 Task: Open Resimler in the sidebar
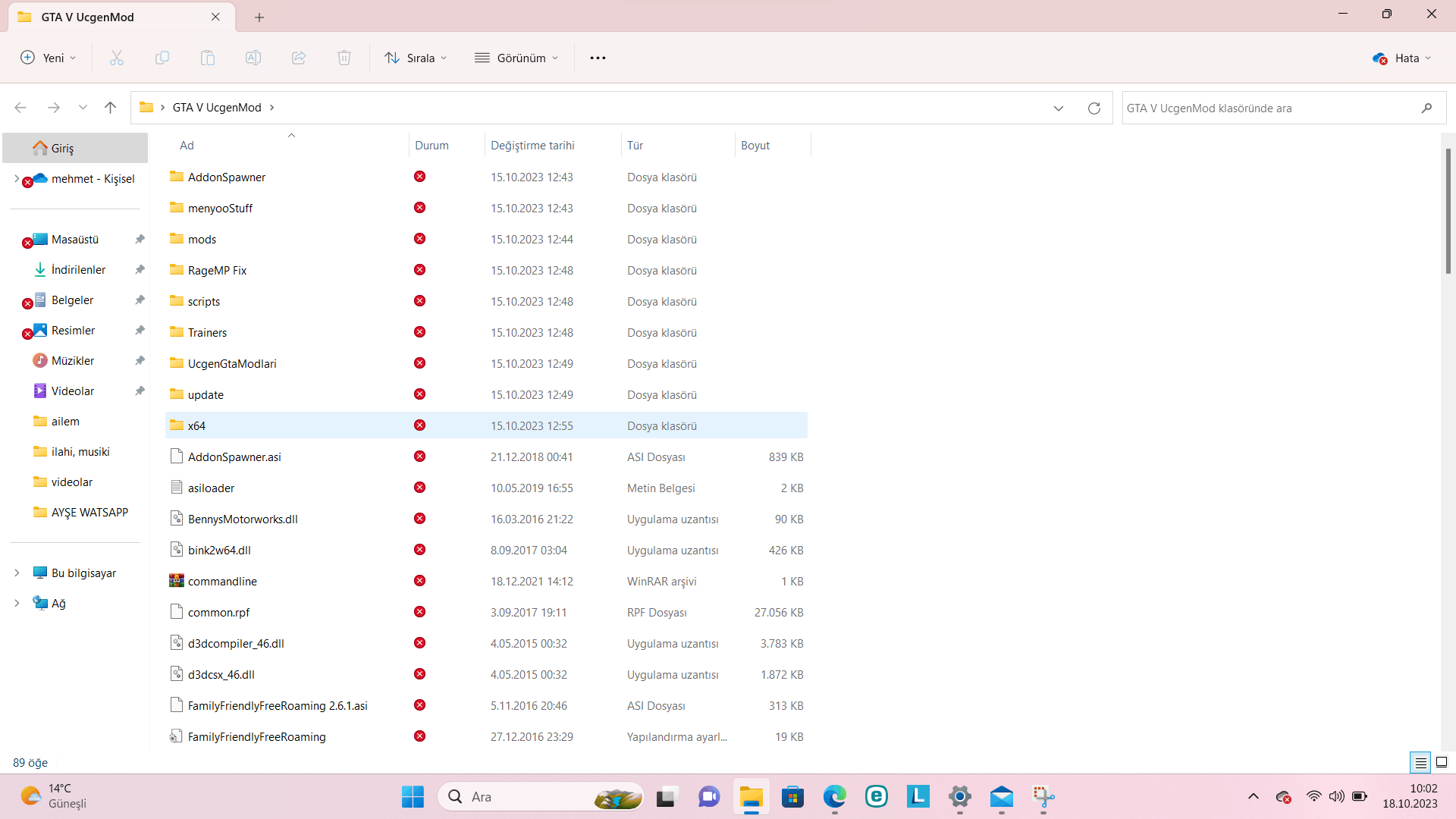click(x=75, y=331)
